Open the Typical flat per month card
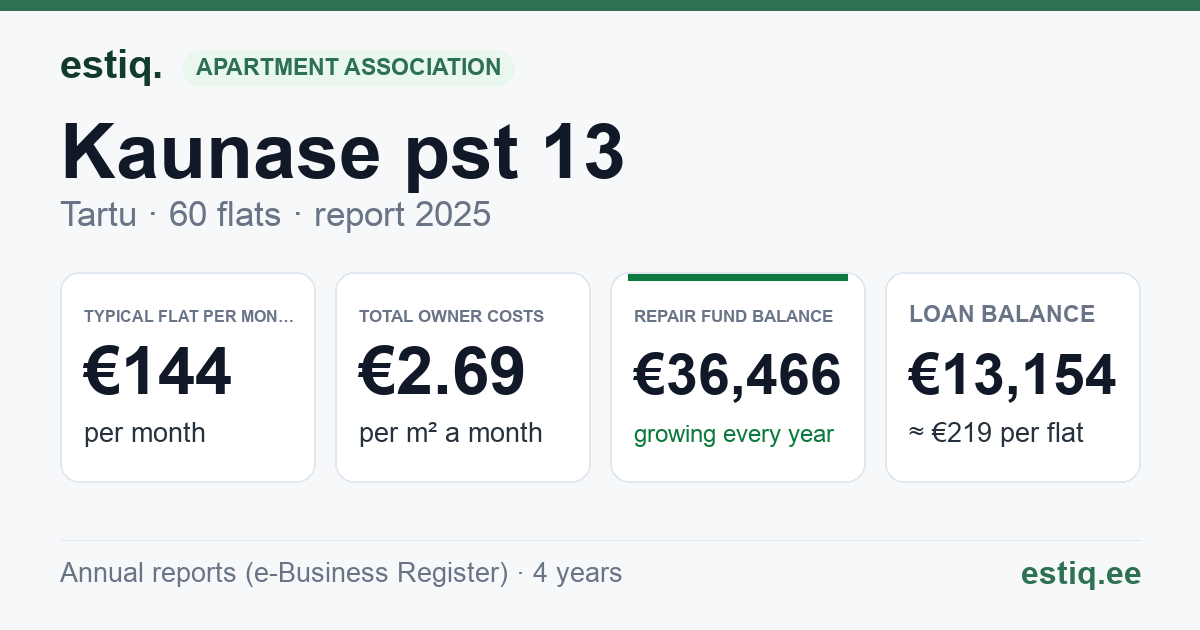 (x=188, y=377)
